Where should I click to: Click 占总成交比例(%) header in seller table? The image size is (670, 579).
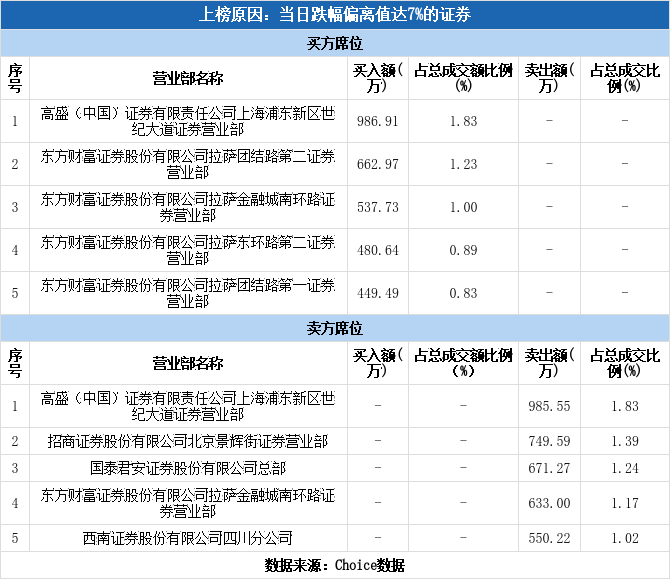(625, 363)
